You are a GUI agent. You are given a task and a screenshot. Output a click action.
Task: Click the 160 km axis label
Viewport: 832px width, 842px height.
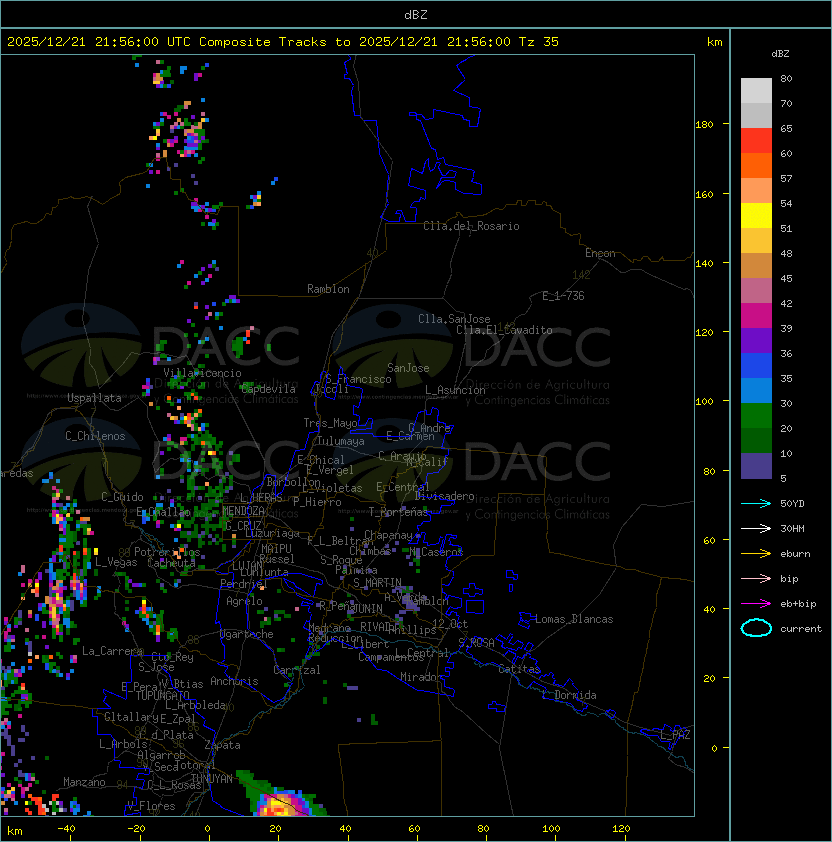(704, 194)
